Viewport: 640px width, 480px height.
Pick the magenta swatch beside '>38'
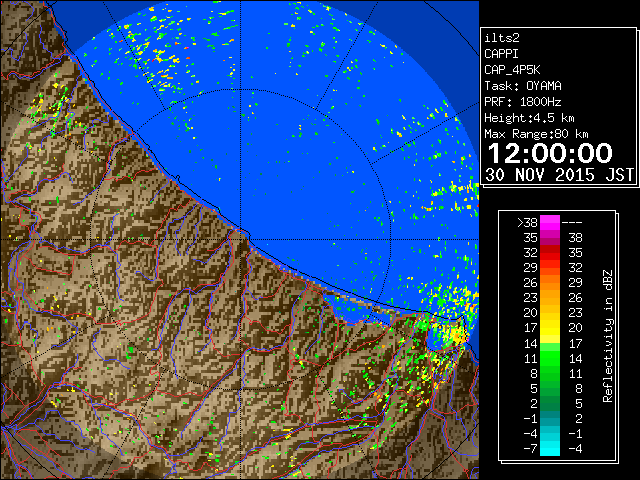coord(550,222)
